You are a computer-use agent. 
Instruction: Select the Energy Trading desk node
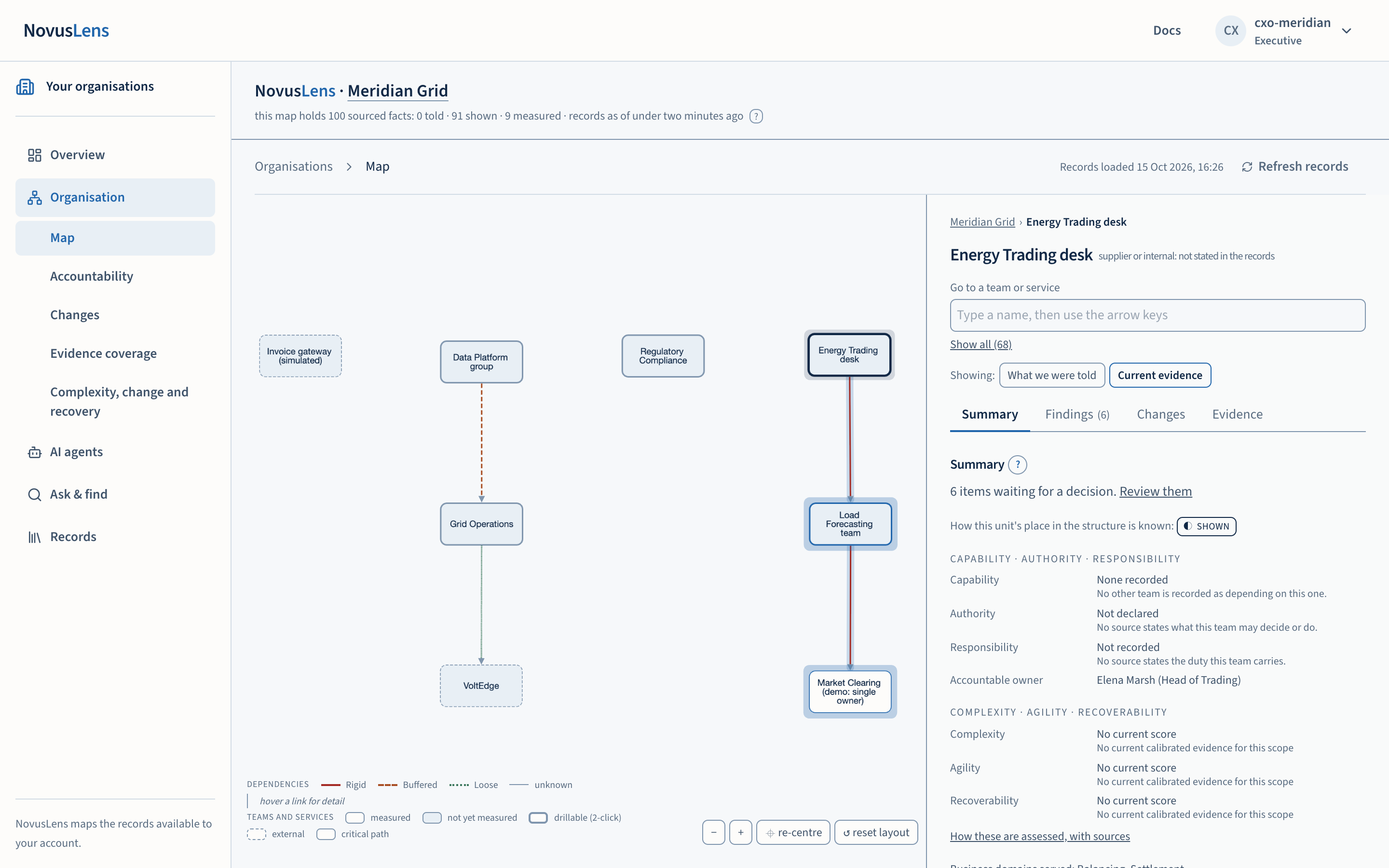pos(849,355)
